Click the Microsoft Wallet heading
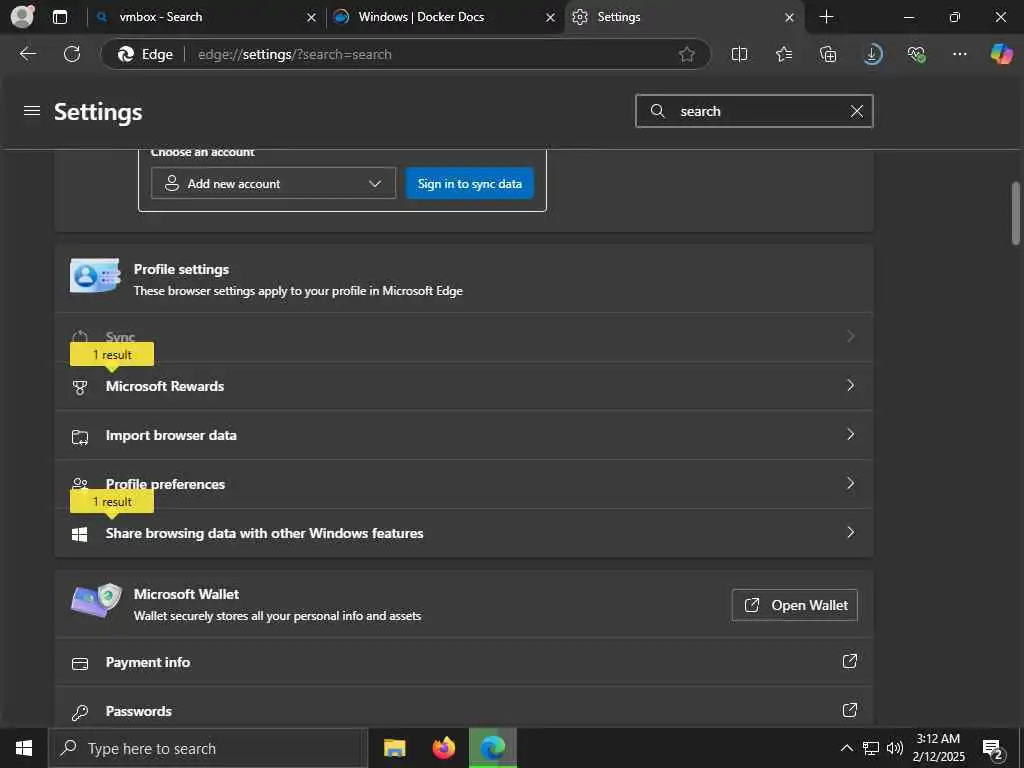The height and width of the screenshot is (768, 1024). tap(186, 594)
